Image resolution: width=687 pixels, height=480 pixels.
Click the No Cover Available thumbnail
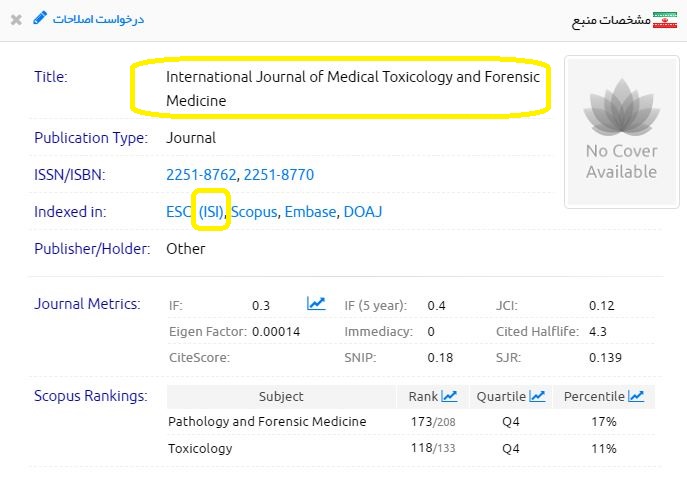click(x=621, y=132)
